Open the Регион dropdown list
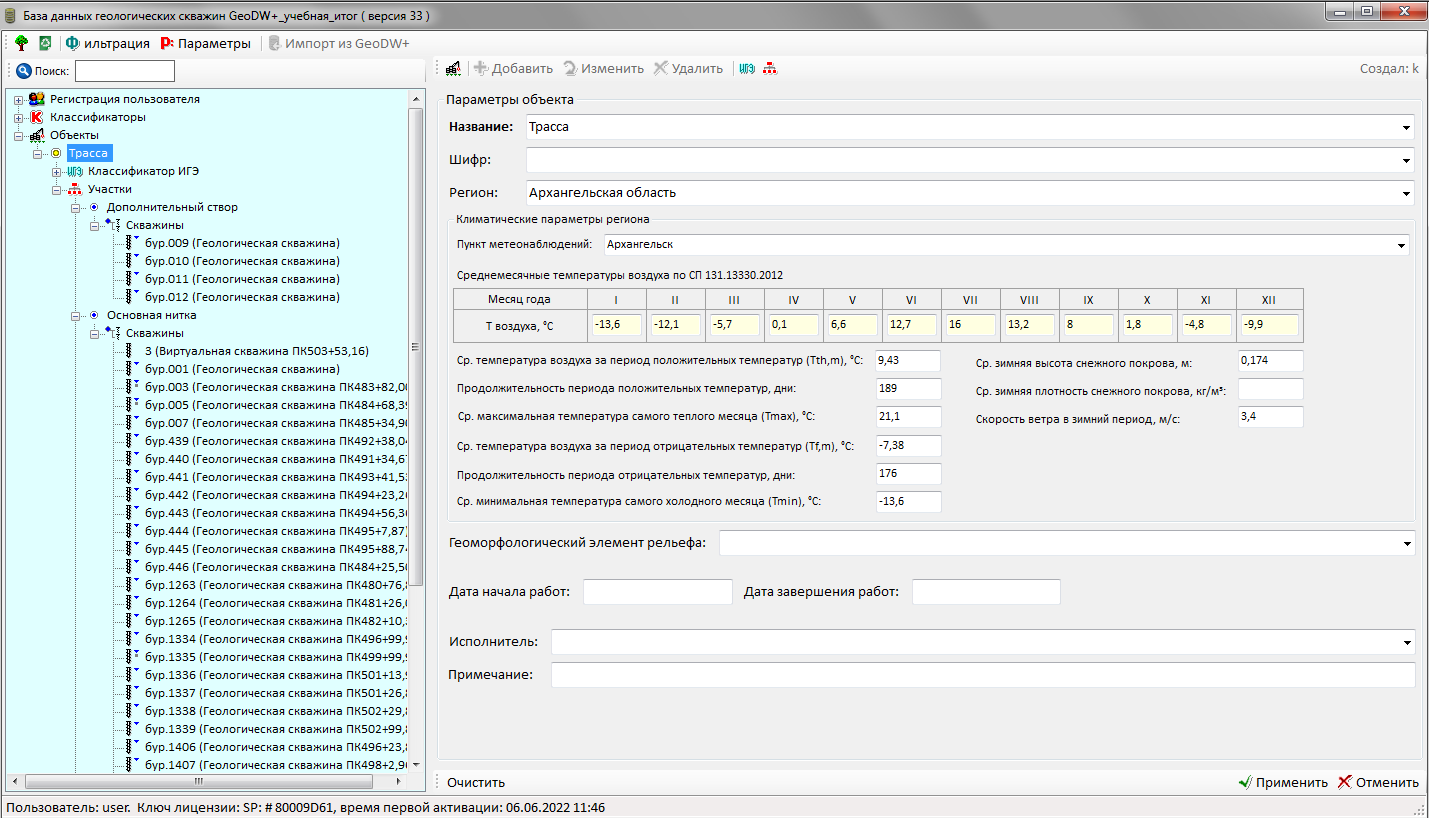This screenshot has width=1429, height=818. click(1406, 193)
